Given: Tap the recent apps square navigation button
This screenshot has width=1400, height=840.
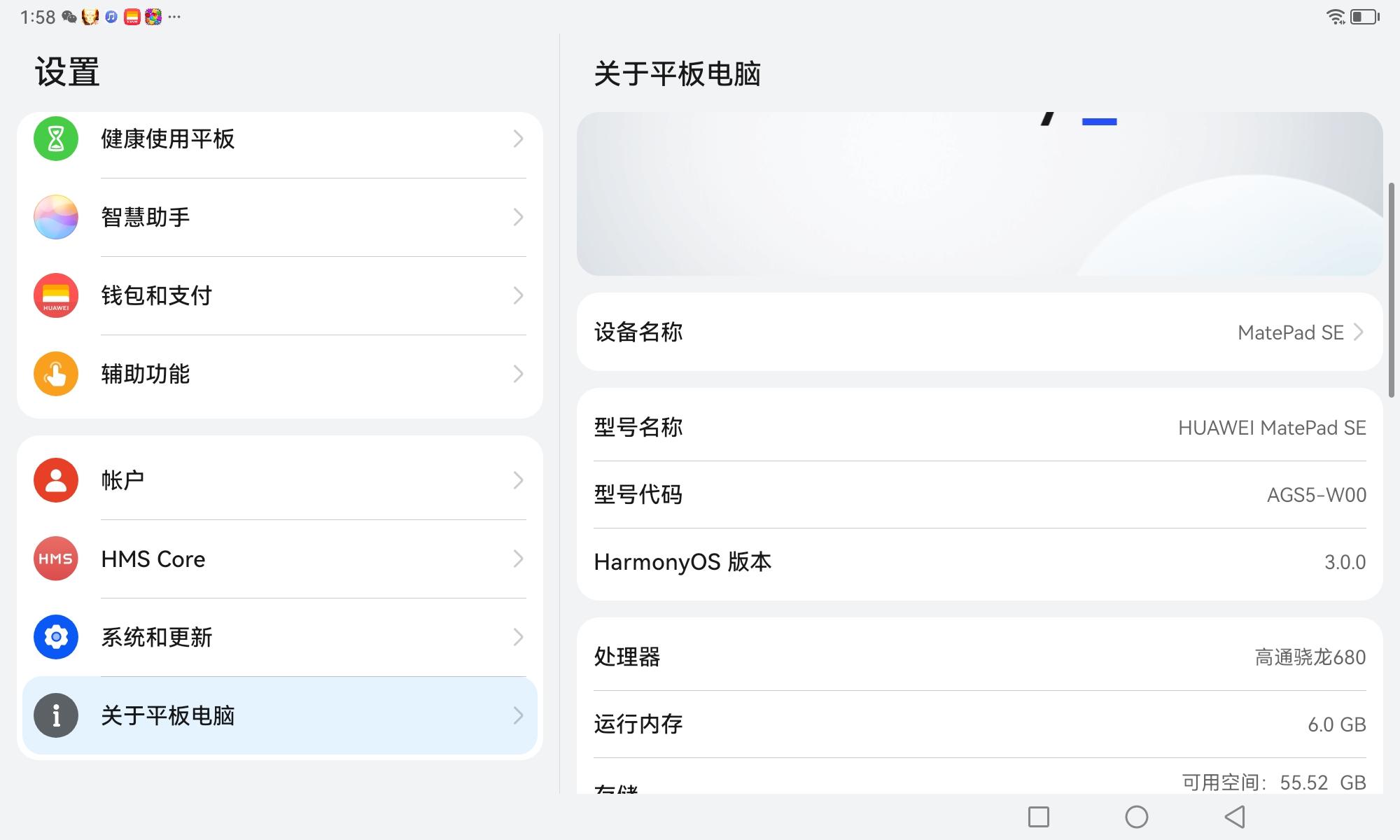Looking at the screenshot, I should (x=1039, y=816).
